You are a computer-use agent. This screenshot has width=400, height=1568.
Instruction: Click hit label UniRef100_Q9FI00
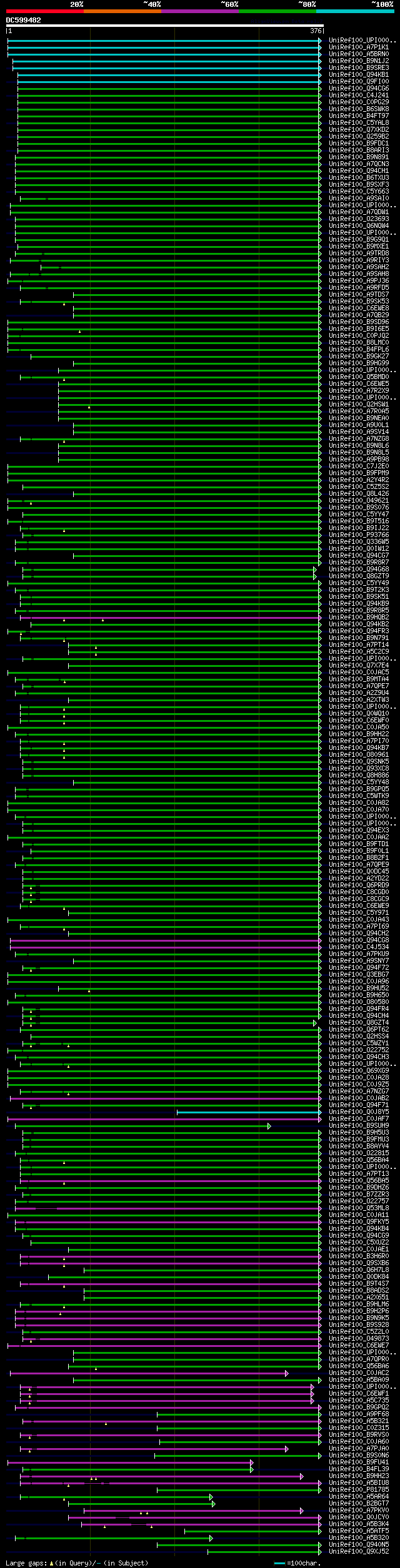[x=359, y=82]
